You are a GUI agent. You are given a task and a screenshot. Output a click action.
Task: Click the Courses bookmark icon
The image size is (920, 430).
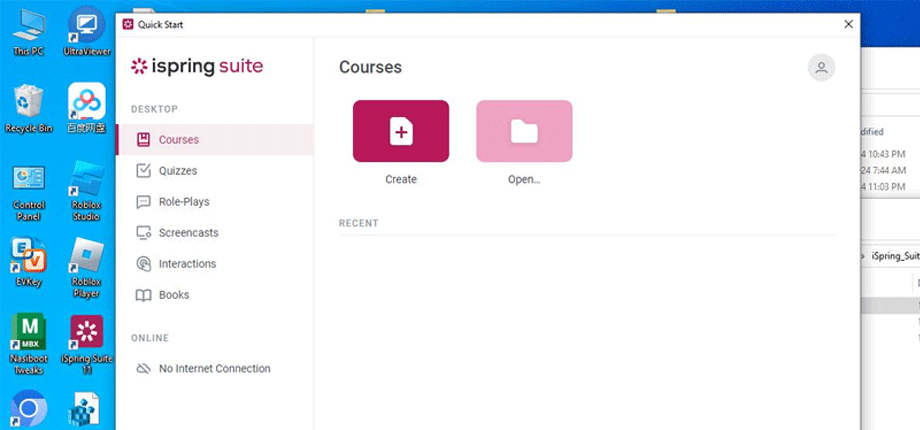(x=143, y=140)
